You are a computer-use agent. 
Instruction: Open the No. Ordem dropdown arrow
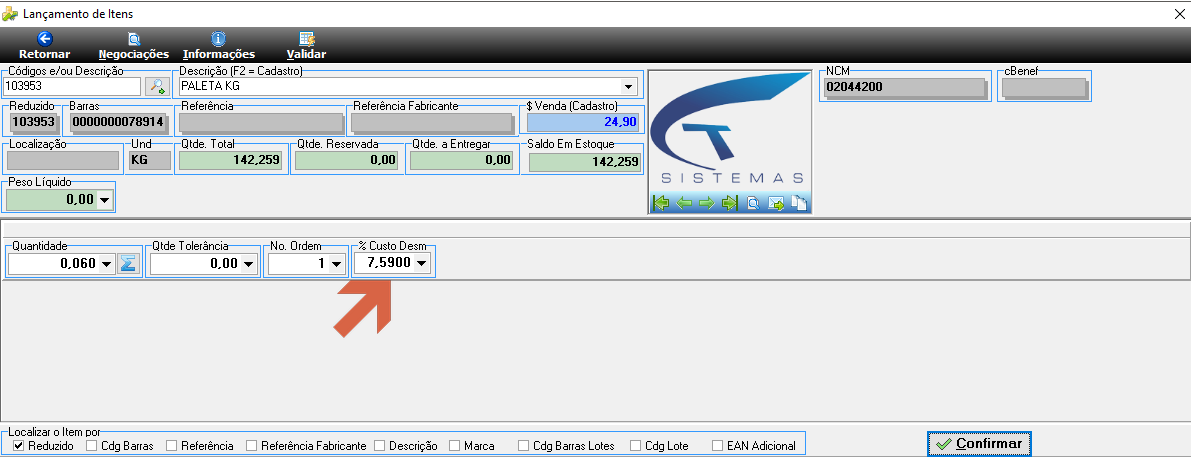(335, 264)
